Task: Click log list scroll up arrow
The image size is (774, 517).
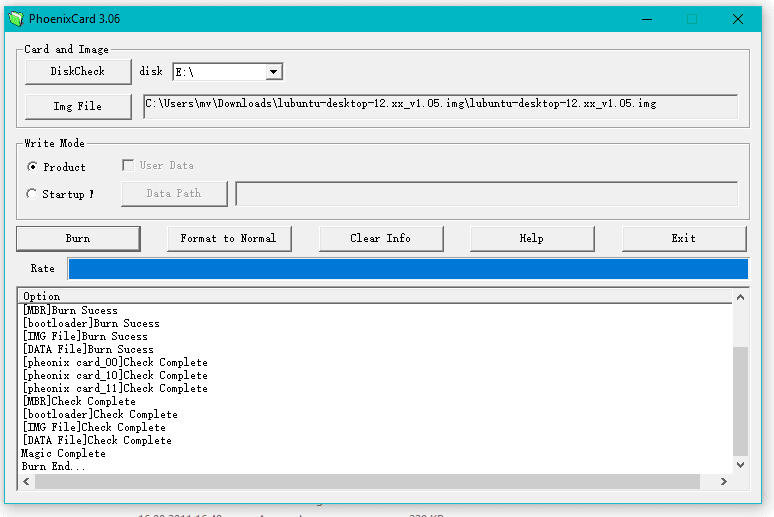Action: pos(740,297)
